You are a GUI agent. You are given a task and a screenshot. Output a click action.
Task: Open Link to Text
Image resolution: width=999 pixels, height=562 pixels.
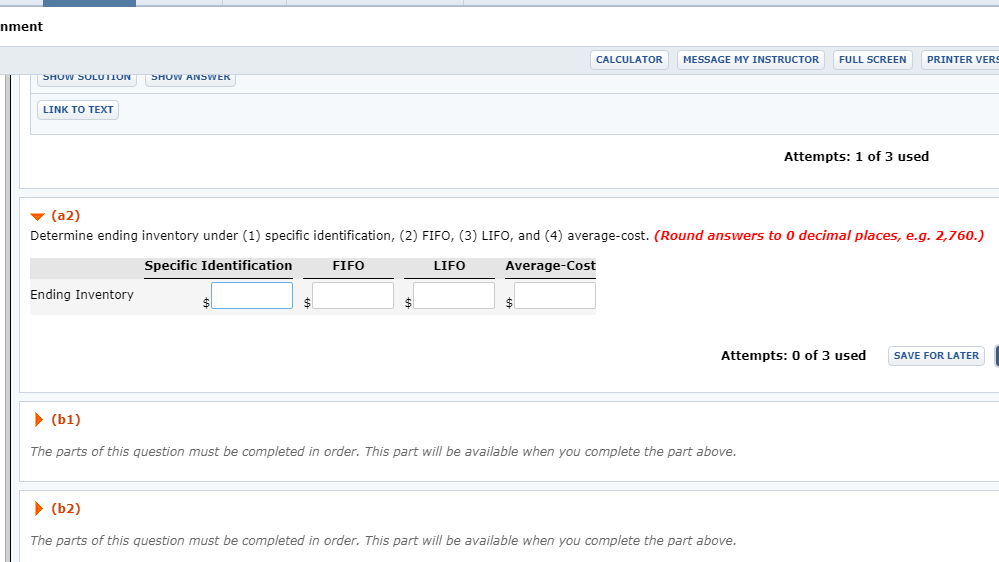(x=78, y=110)
